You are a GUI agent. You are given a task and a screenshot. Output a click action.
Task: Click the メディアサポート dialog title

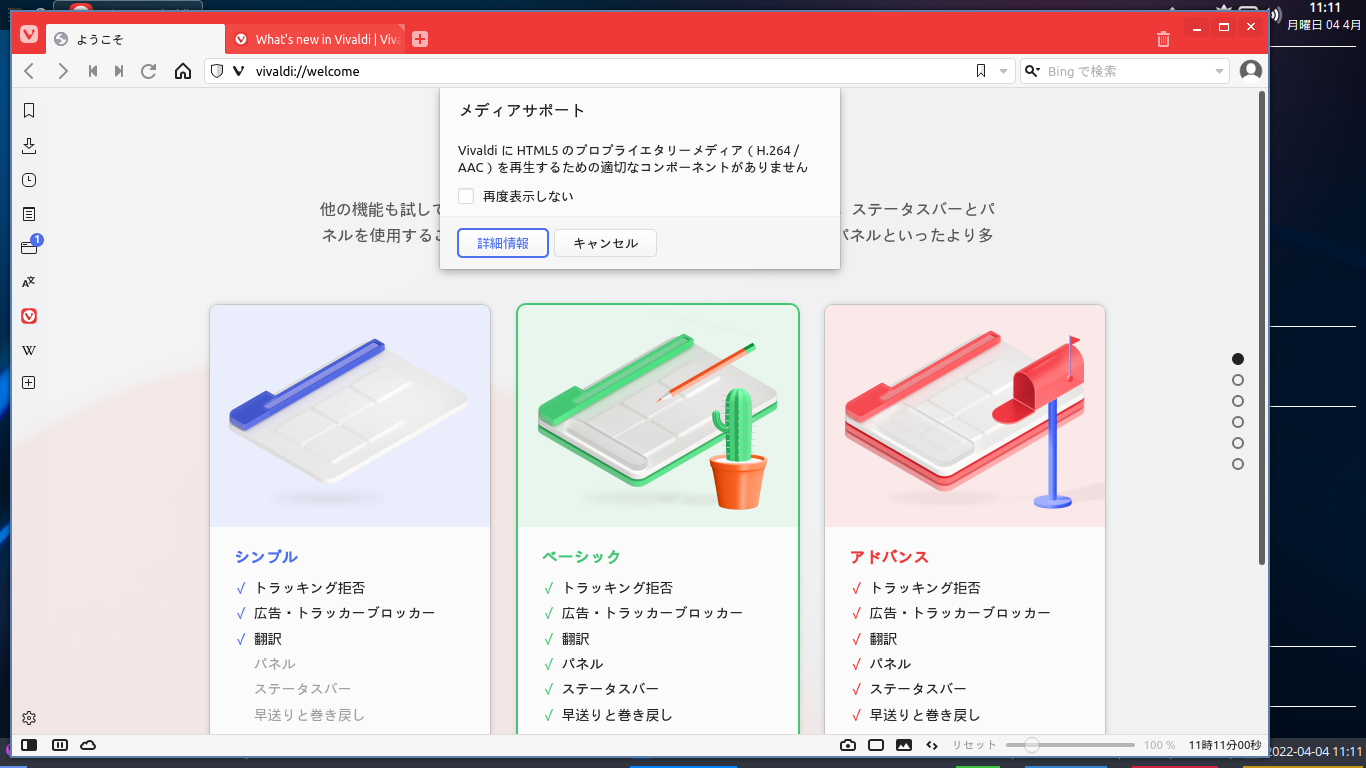[521, 111]
